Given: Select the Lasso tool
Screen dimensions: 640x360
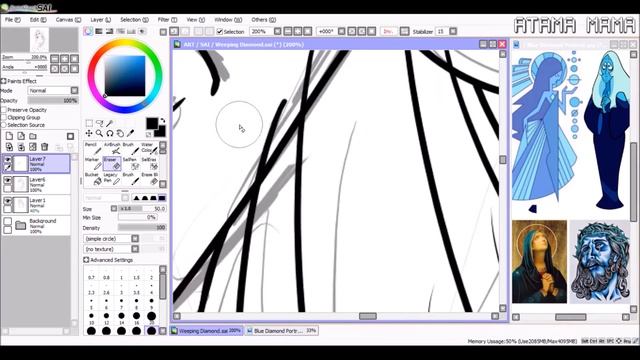Looking at the screenshot, I should (x=99, y=123).
